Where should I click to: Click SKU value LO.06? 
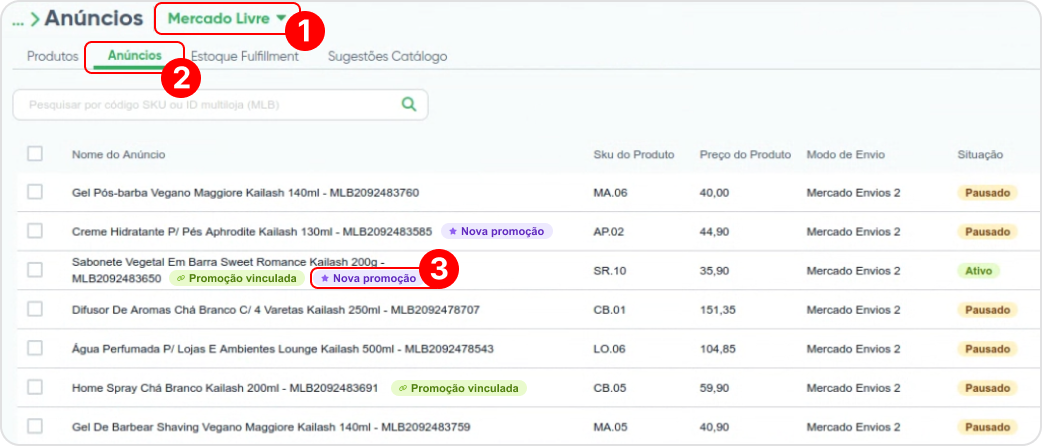coord(609,349)
